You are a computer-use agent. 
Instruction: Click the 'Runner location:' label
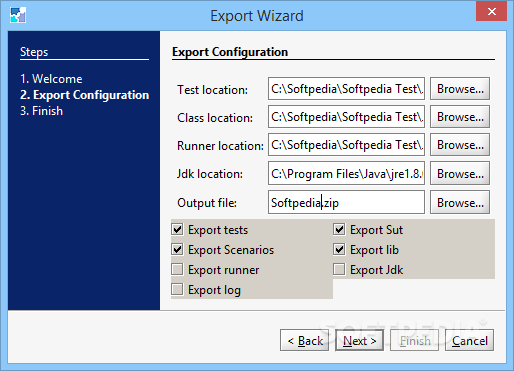[220, 146]
